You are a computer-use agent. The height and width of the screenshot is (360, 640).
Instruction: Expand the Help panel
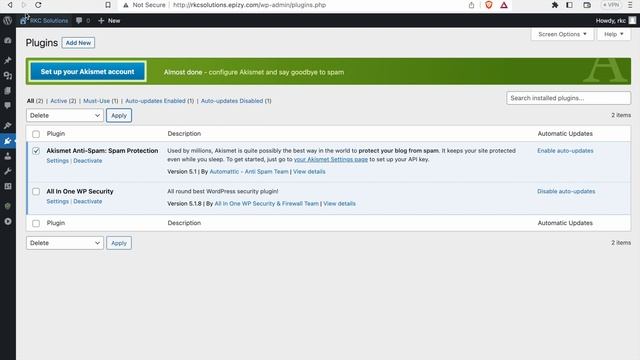pyautogui.click(x=614, y=34)
